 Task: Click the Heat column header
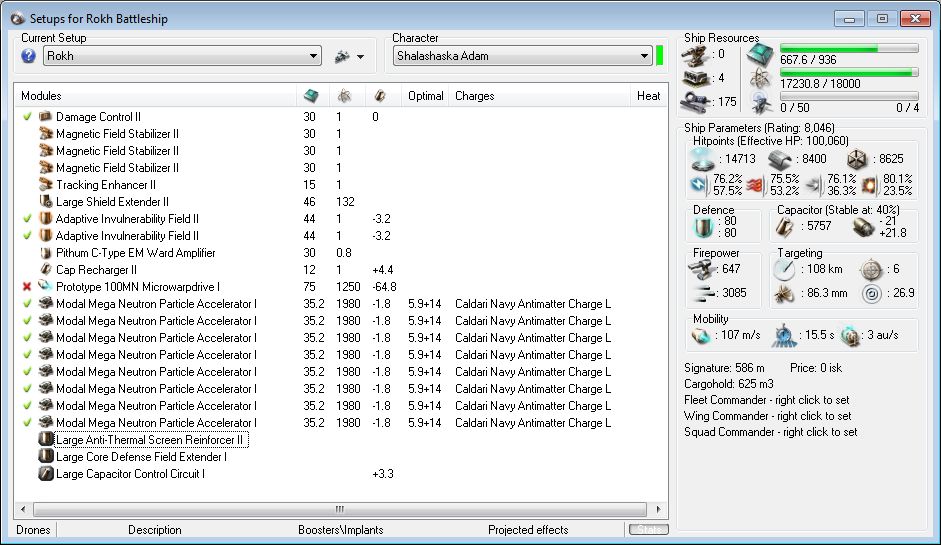tap(648, 96)
